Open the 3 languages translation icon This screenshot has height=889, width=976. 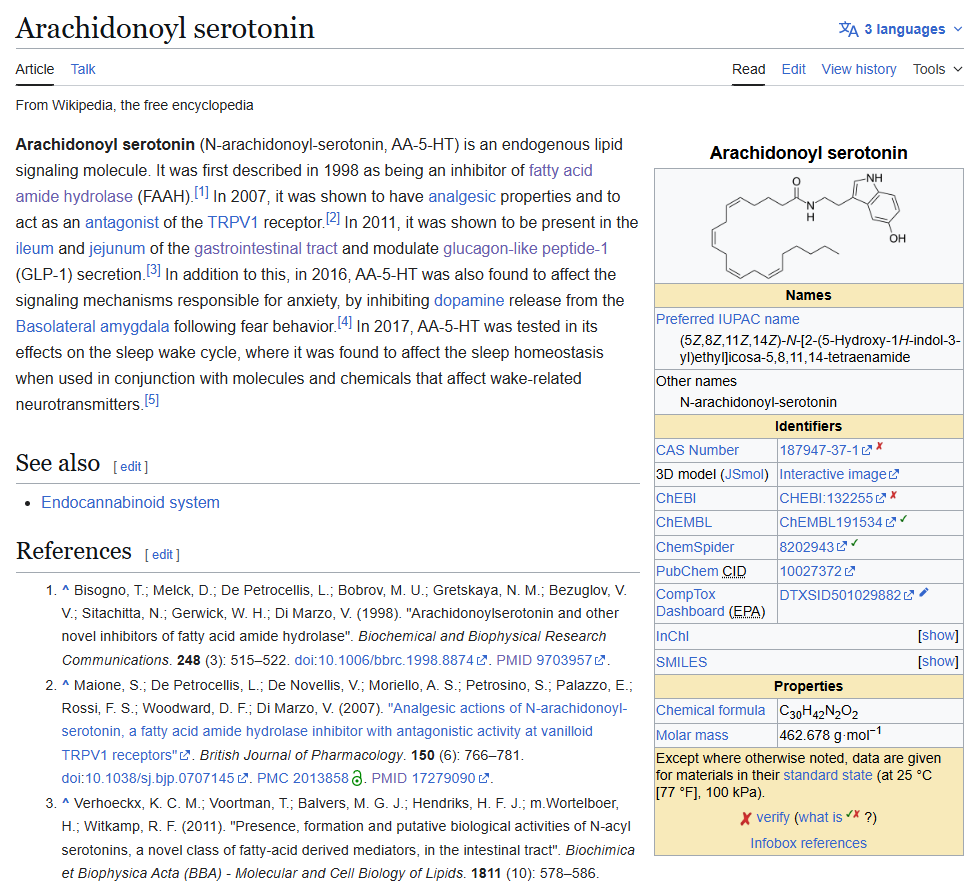(848, 29)
